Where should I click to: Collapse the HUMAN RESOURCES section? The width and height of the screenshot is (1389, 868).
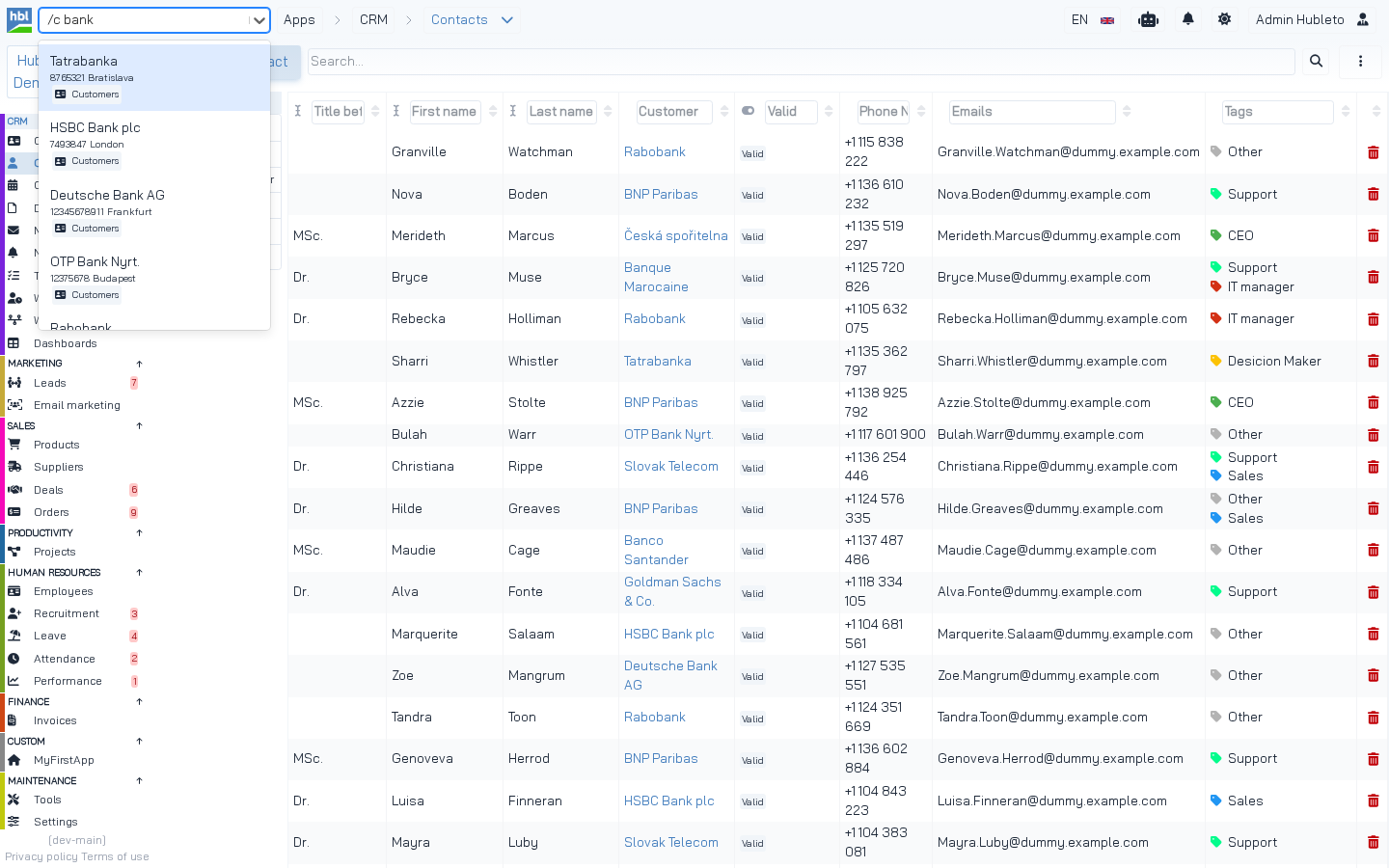(139, 572)
